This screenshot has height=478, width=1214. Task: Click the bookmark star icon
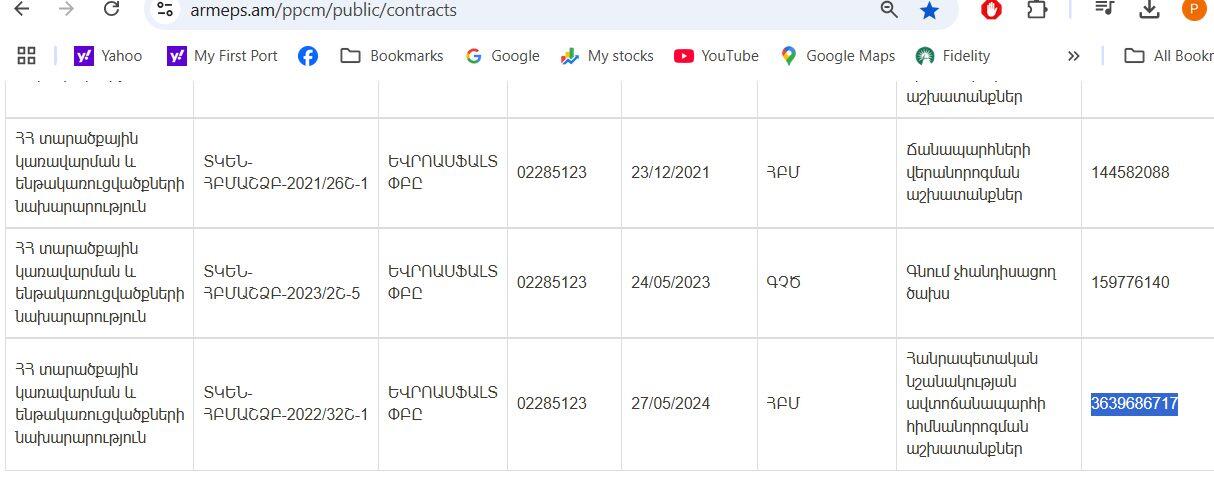coord(930,10)
